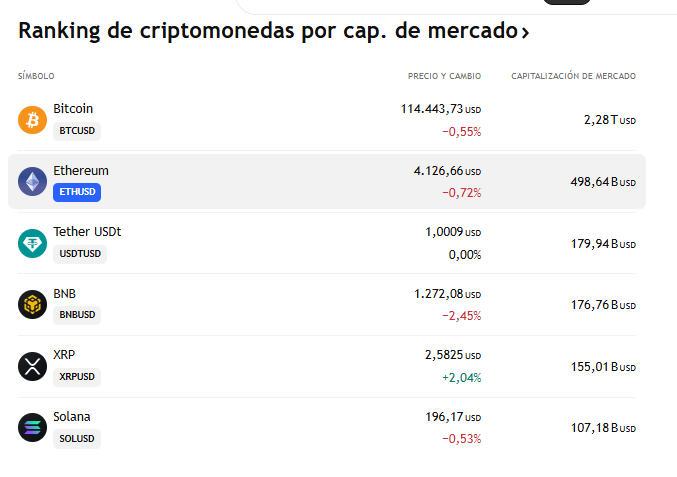Open the XRPUSD ticker badge
677x477 pixels.
(x=77, y=377)
